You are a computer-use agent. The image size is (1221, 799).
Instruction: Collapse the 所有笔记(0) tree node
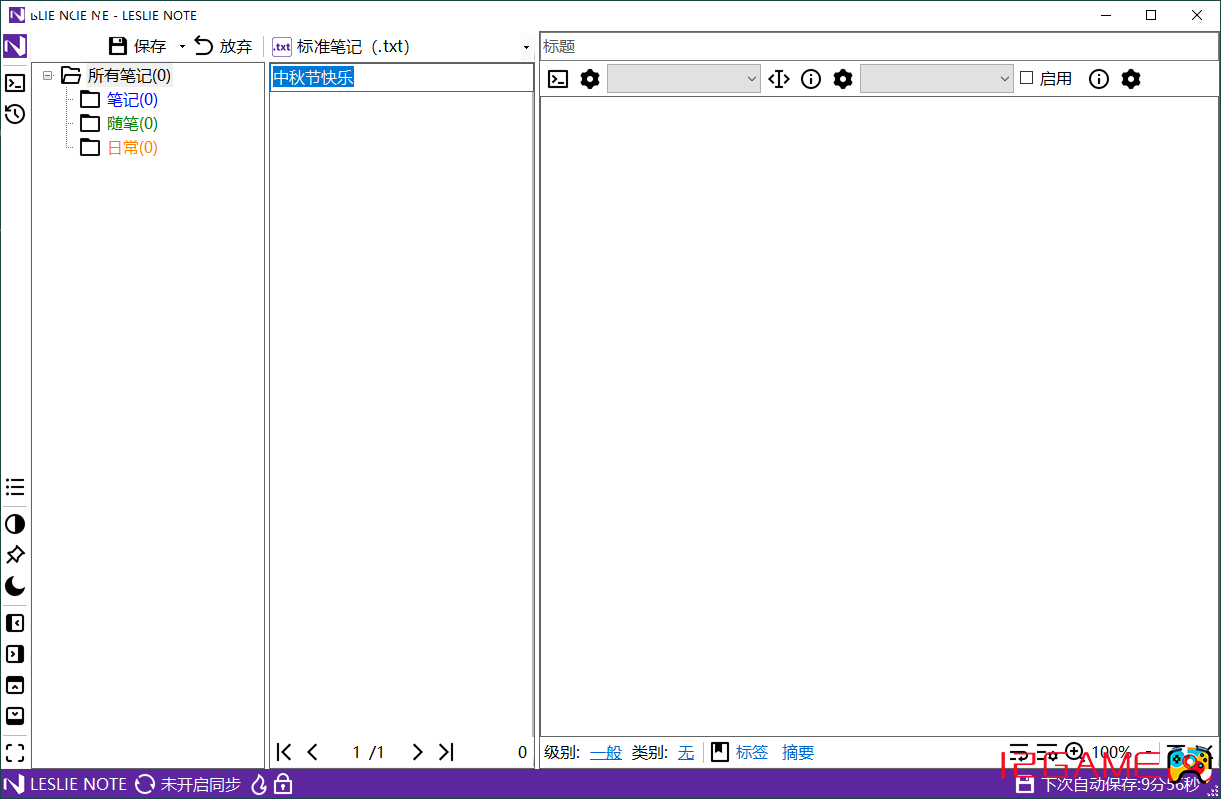[x=47, y=76]
